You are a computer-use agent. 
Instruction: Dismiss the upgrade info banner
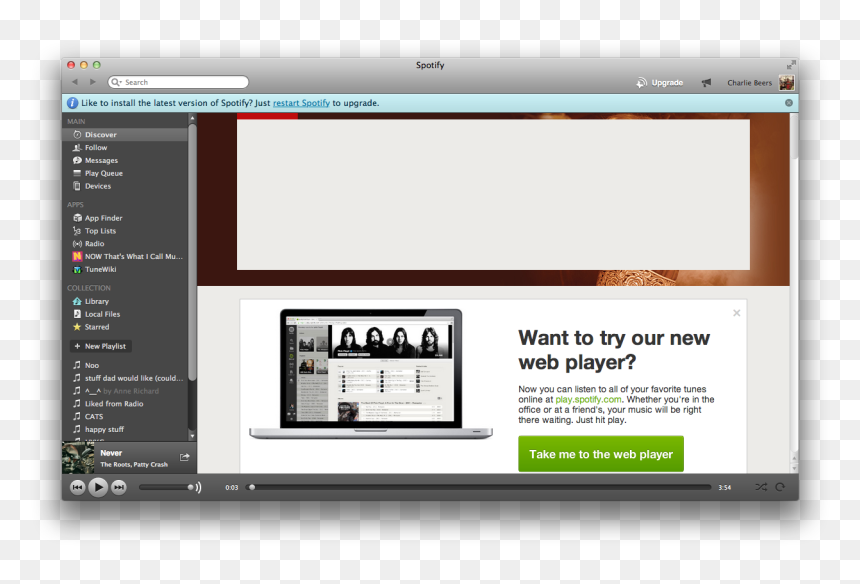(x=789, y=103)
